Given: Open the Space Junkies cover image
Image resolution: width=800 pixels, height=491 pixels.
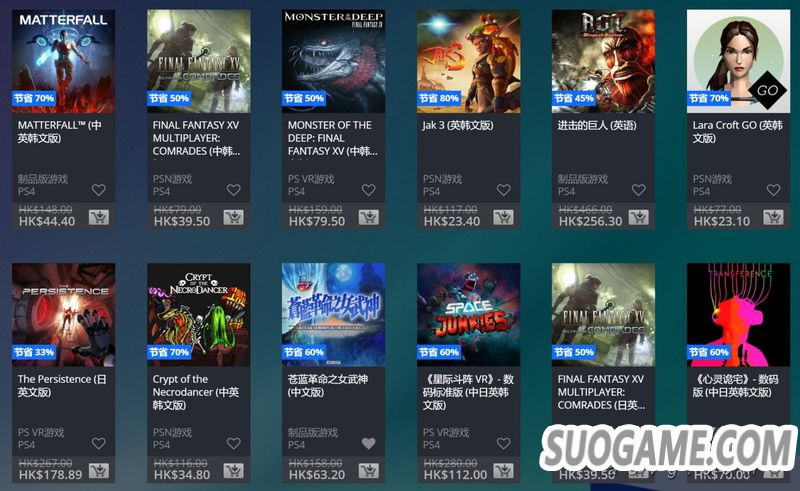Looking at the screenshot, I should [x=468, y=315].
